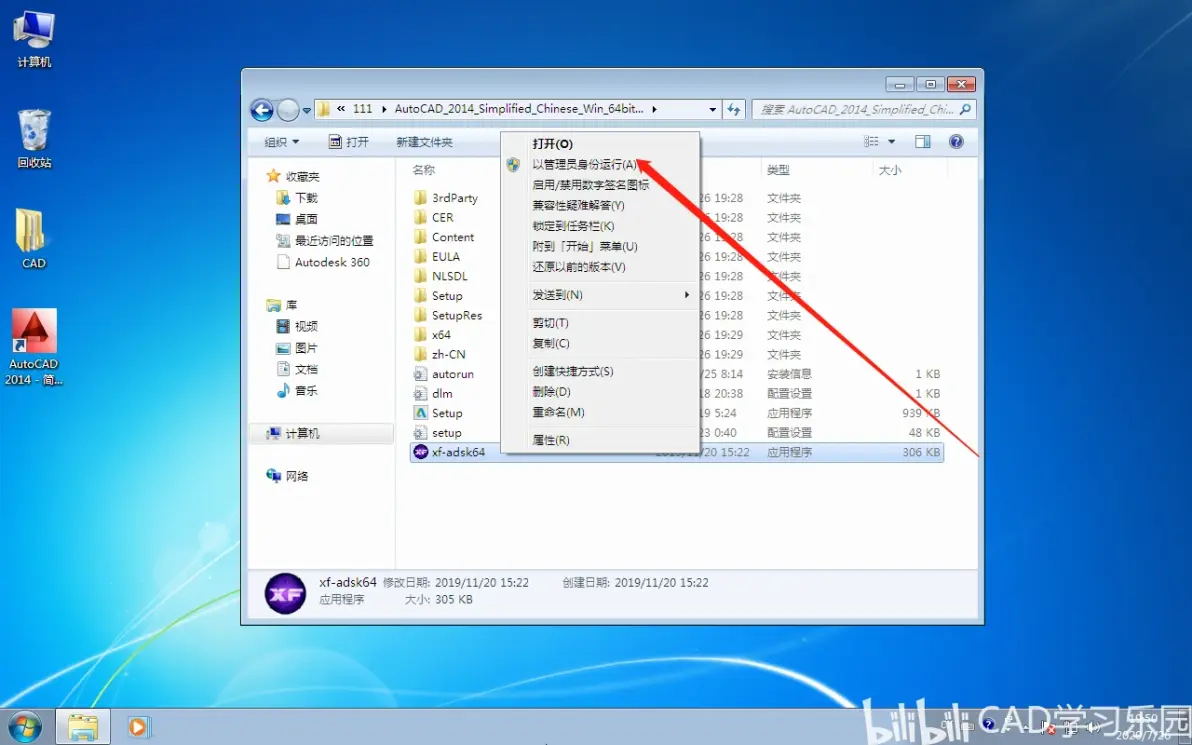Toggle the preview pane button
1192x745 pixels.
coord(923,142)
